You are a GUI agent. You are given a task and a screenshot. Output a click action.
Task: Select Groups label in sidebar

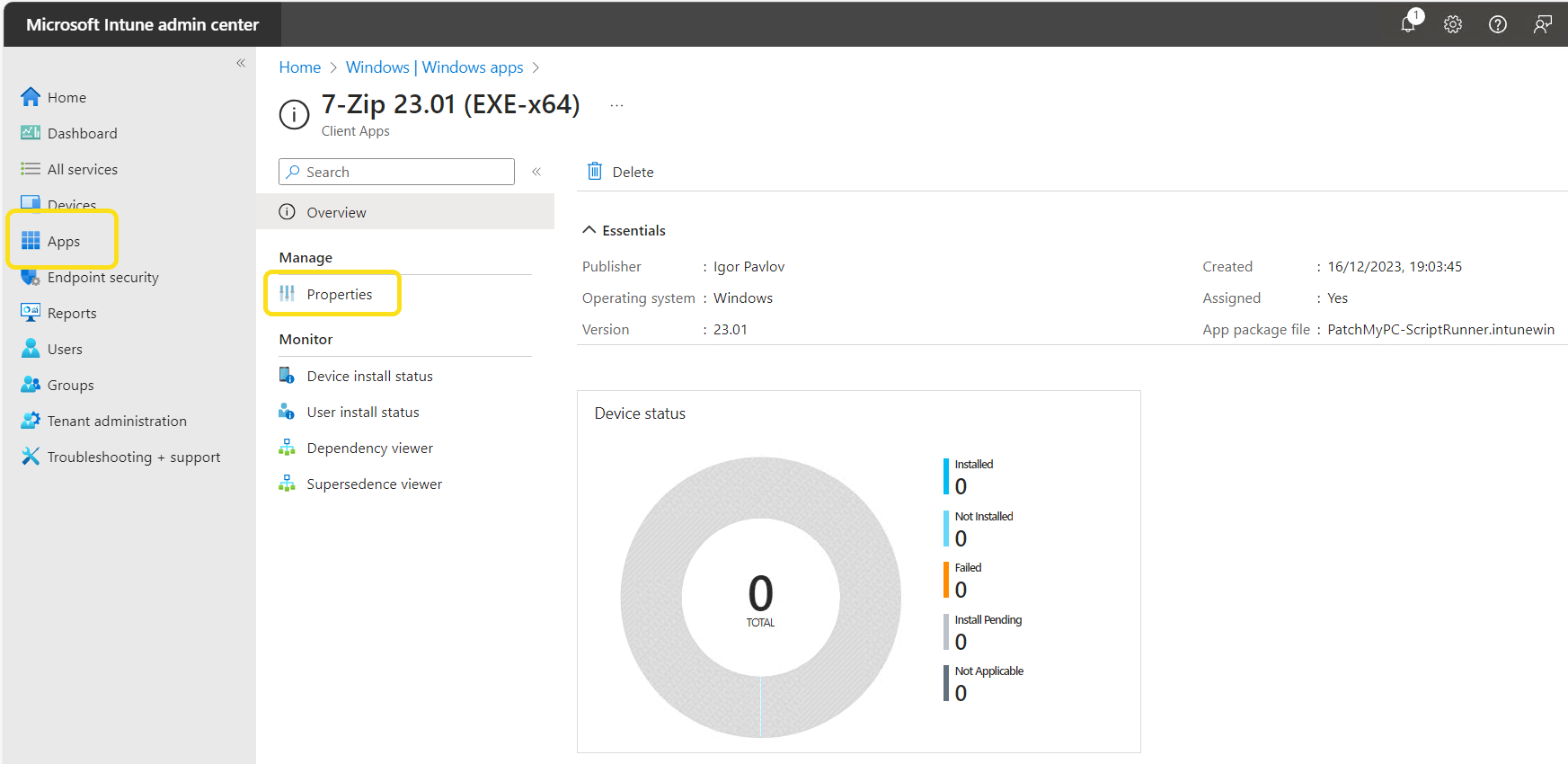(71, 385)
